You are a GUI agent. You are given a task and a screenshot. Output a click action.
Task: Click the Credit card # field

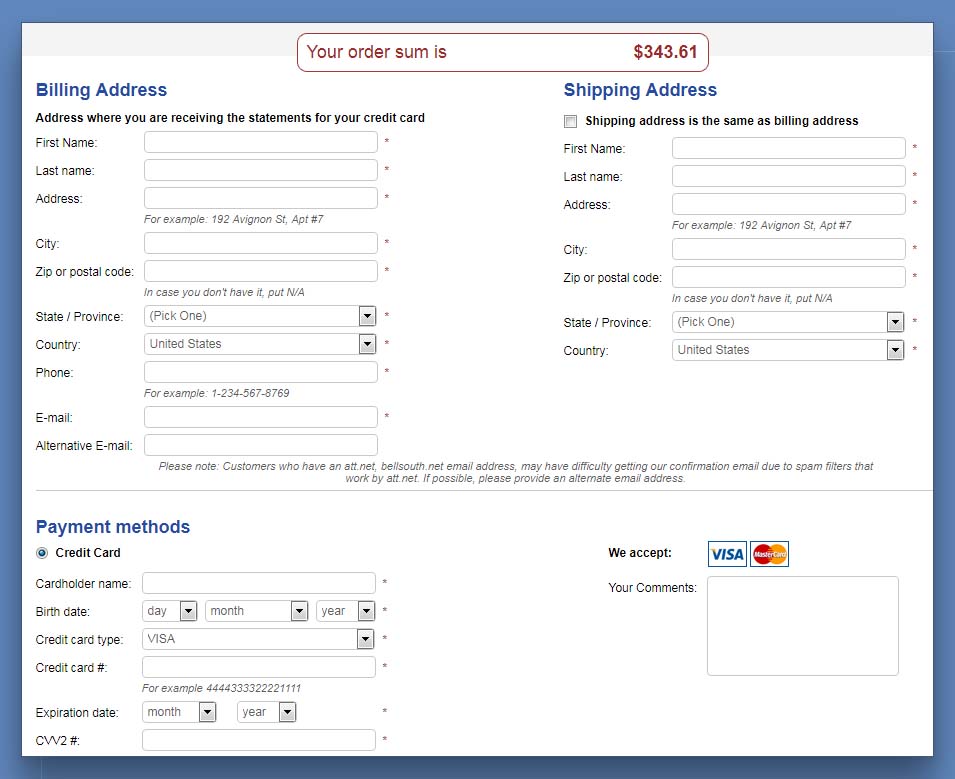click(259, 667)
